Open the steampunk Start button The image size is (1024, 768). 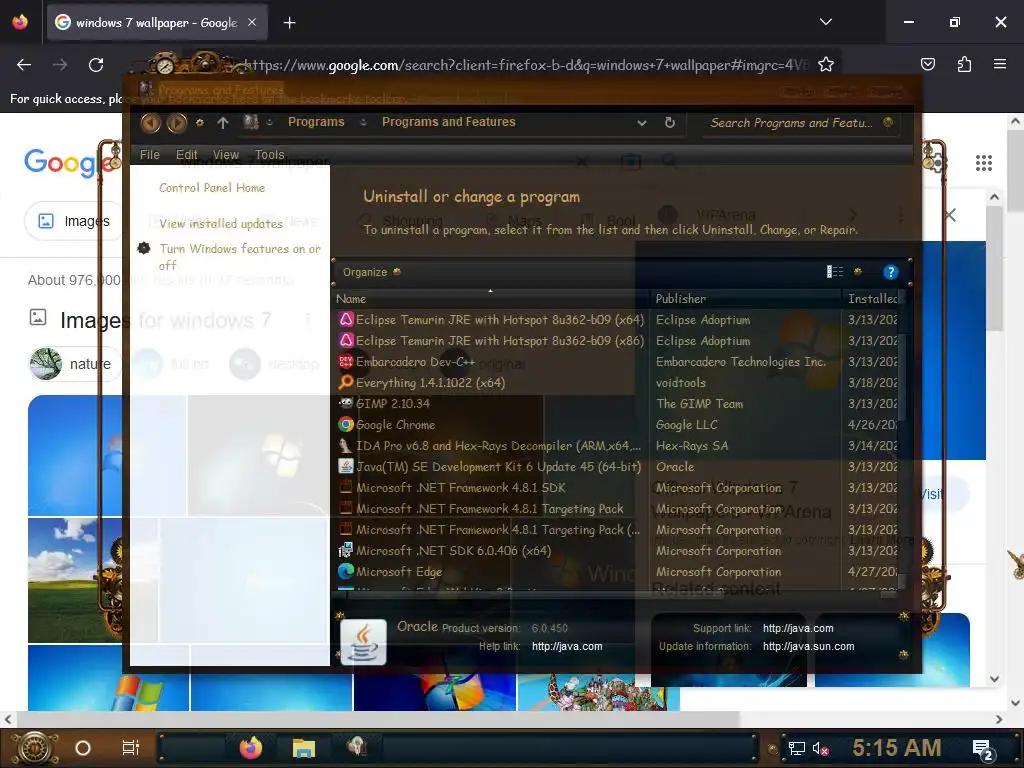click(35, 748)
